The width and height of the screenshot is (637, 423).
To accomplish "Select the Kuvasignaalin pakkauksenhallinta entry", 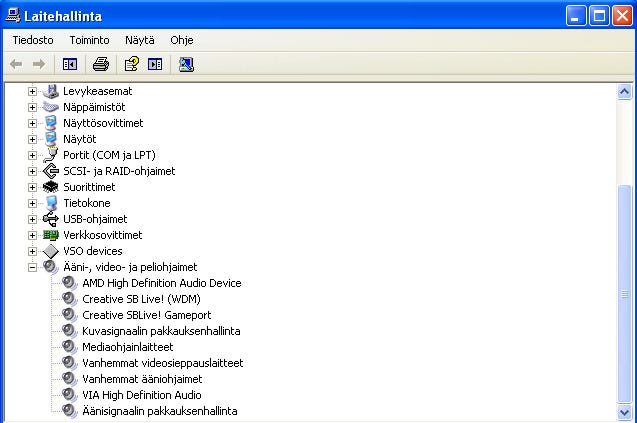I will [x=161, y=331].
